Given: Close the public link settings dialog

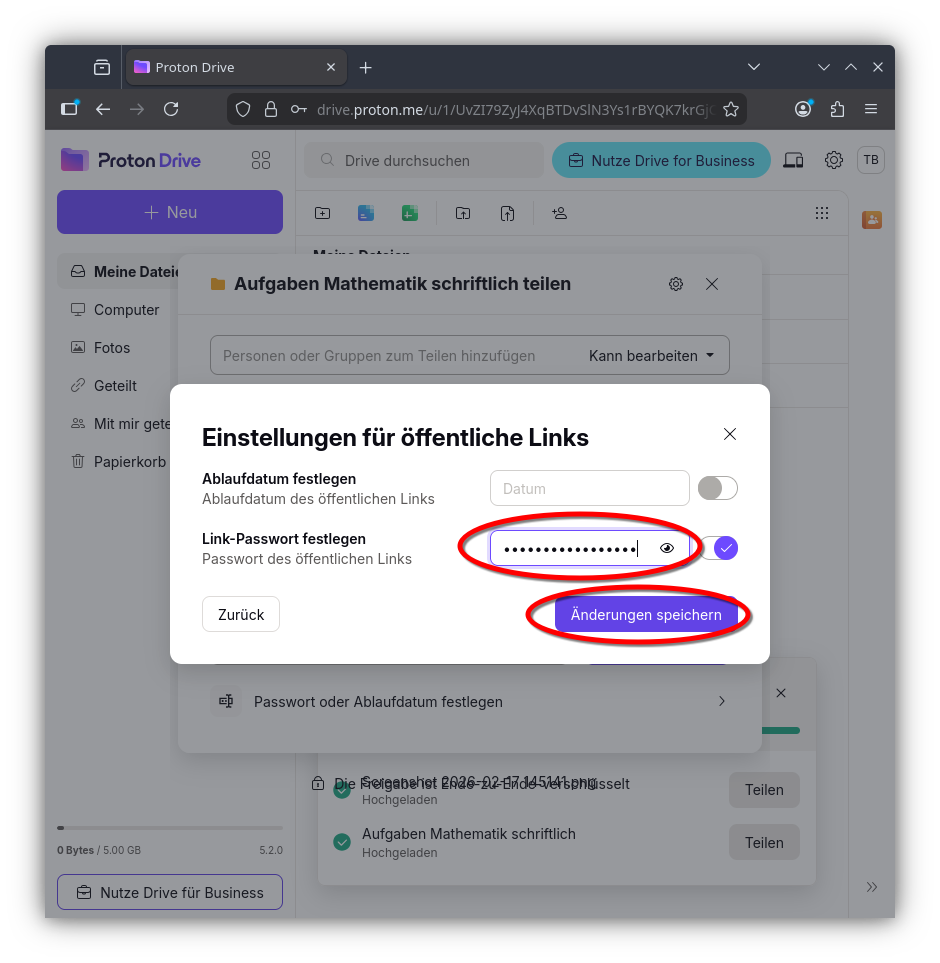Looking at the screenshot, I should 730,434.
